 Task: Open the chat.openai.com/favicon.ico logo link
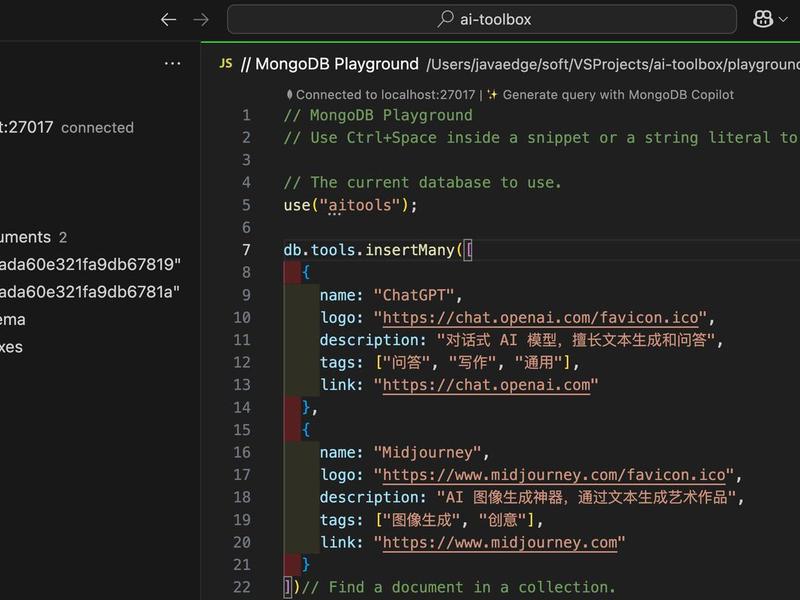pyautogui.click(x=540, y=318)
